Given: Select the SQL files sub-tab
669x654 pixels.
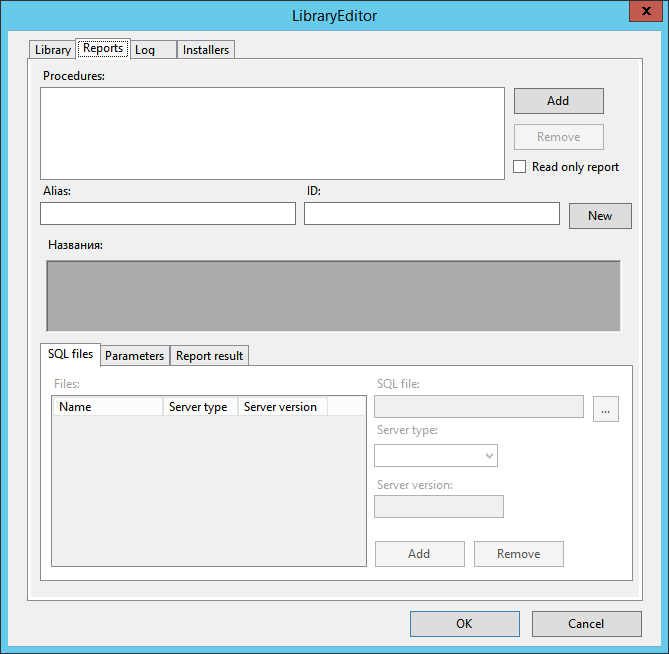Looking at the screenshot, I should click(70, 354).
